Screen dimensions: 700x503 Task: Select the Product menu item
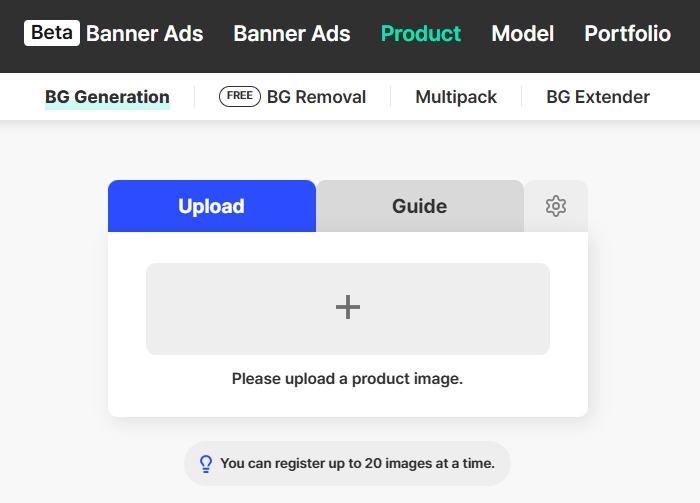tap(421, 33)
